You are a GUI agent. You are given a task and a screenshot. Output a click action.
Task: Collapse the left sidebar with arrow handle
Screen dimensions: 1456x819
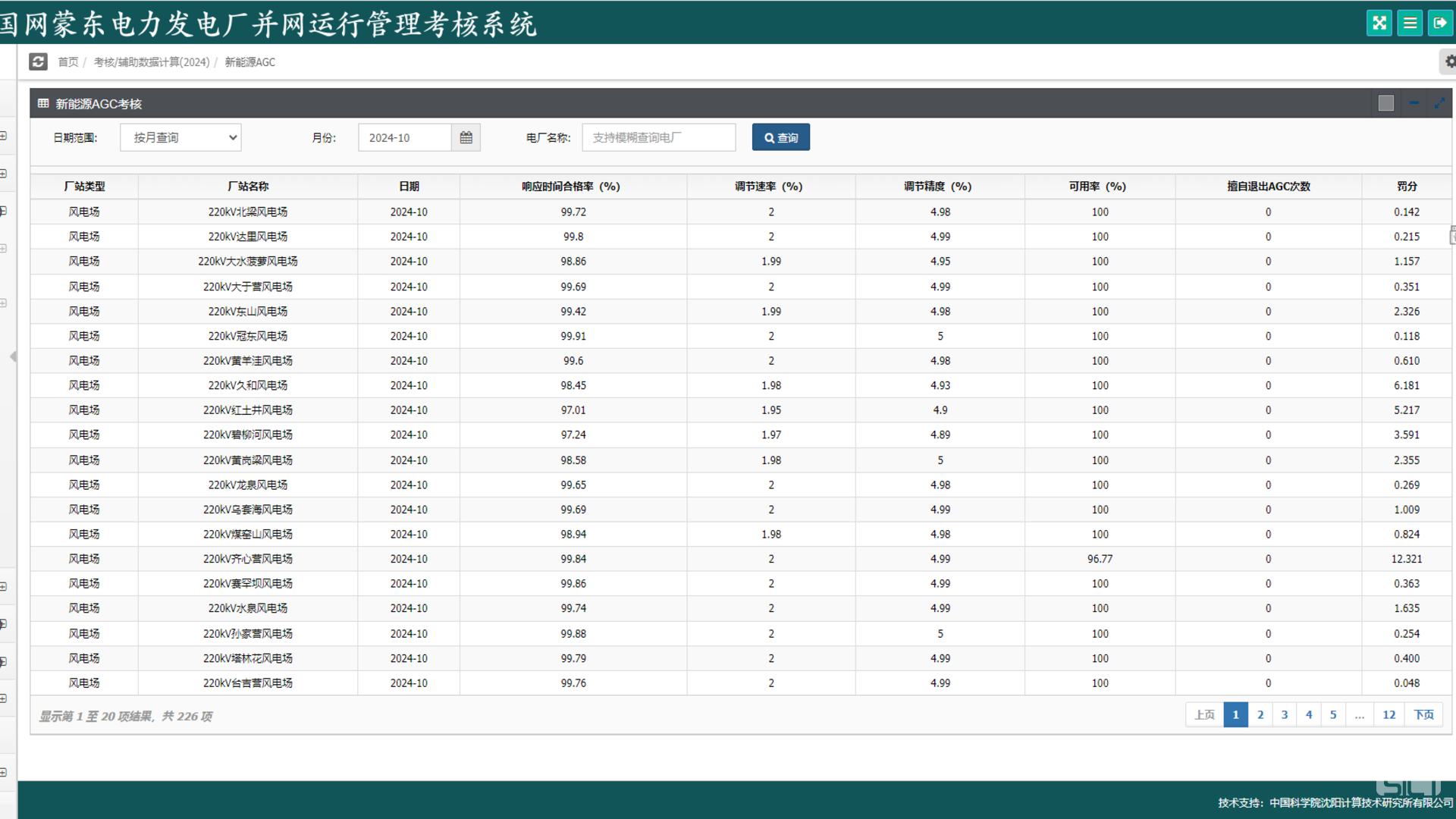click(x=13, y=356)
